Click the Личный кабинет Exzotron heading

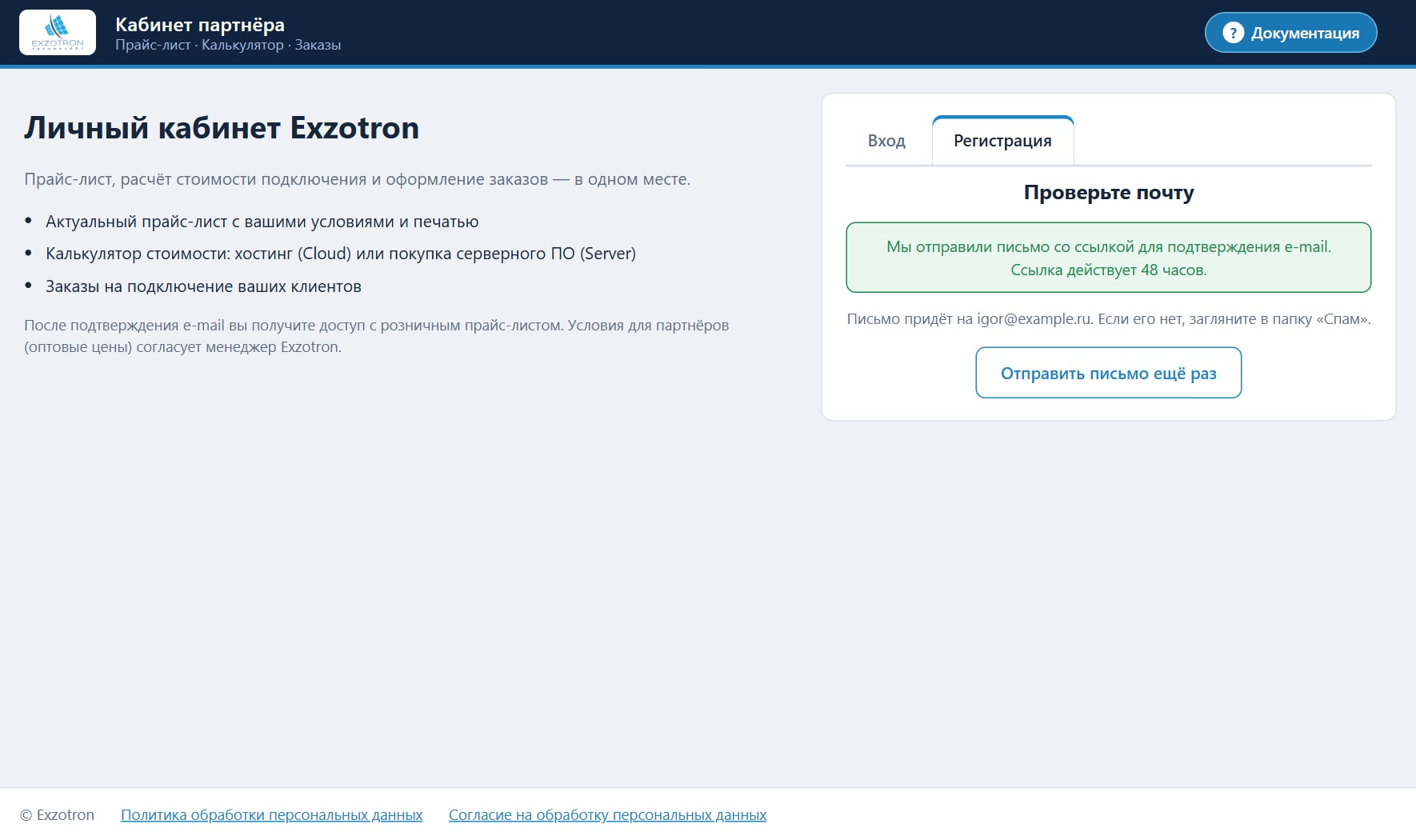point(222,128)
